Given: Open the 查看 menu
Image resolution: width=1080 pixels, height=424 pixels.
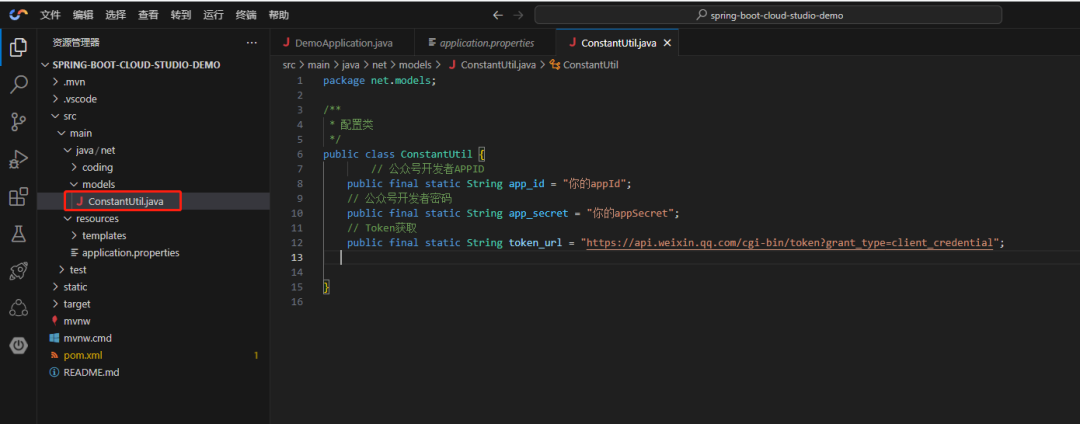Looking at the screenshot, I should pos(148,14).
